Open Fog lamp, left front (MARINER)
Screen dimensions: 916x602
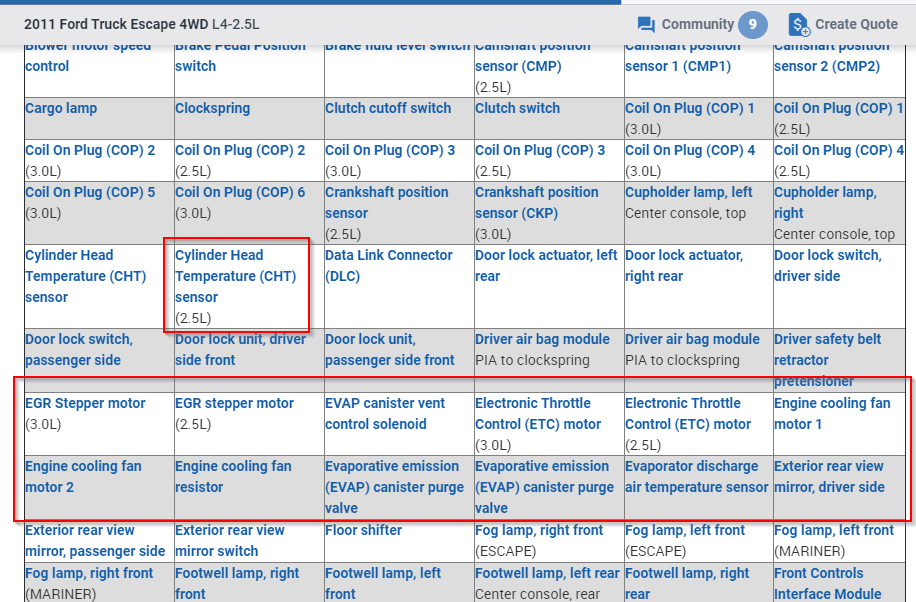834,530
